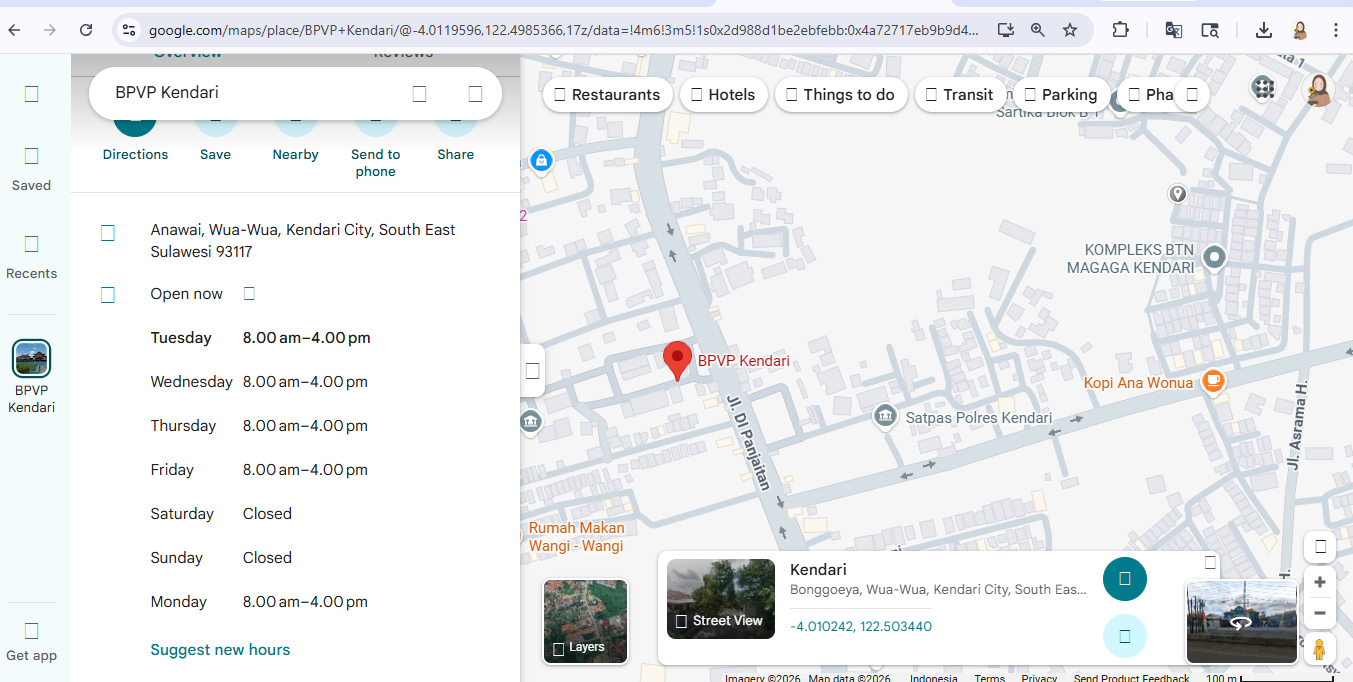Image resolution: width=1353 pixels, height=682 pixels.
Task: Select the Satpas Polres Kendari marker
Action: pyautogui.click(x=885, y=416)
